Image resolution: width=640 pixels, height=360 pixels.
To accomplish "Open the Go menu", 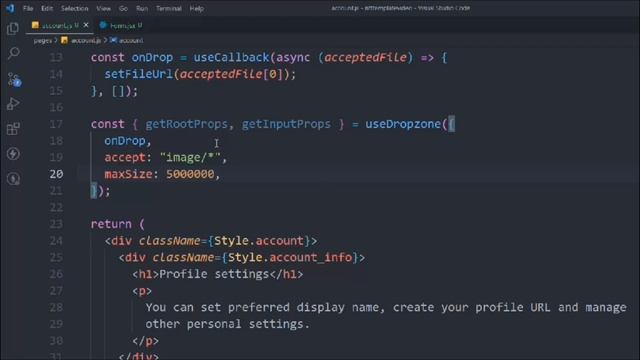I will tap(123, 9).
